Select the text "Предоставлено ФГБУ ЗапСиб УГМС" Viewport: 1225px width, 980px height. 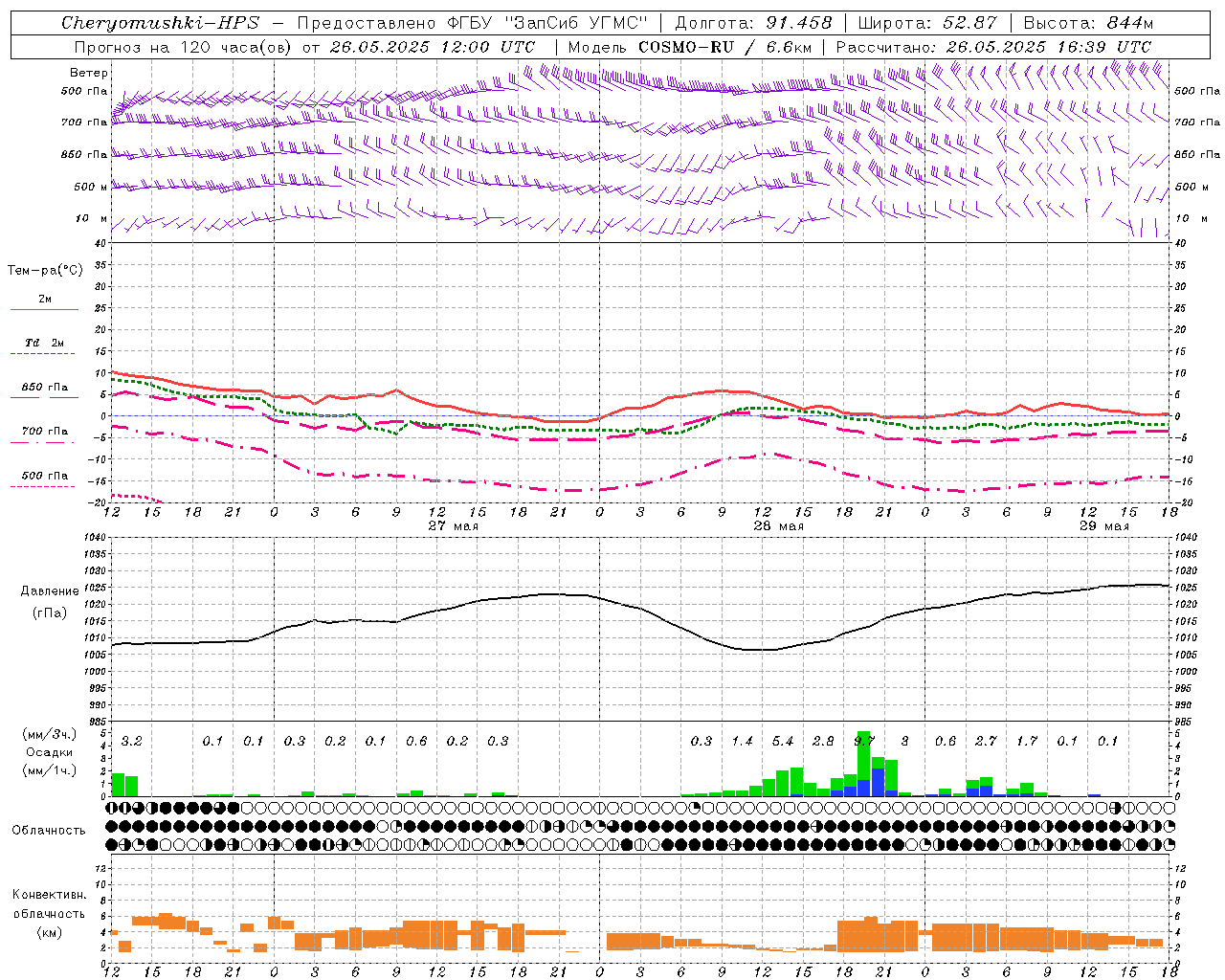pyautogui.click(x=473, y=23)
